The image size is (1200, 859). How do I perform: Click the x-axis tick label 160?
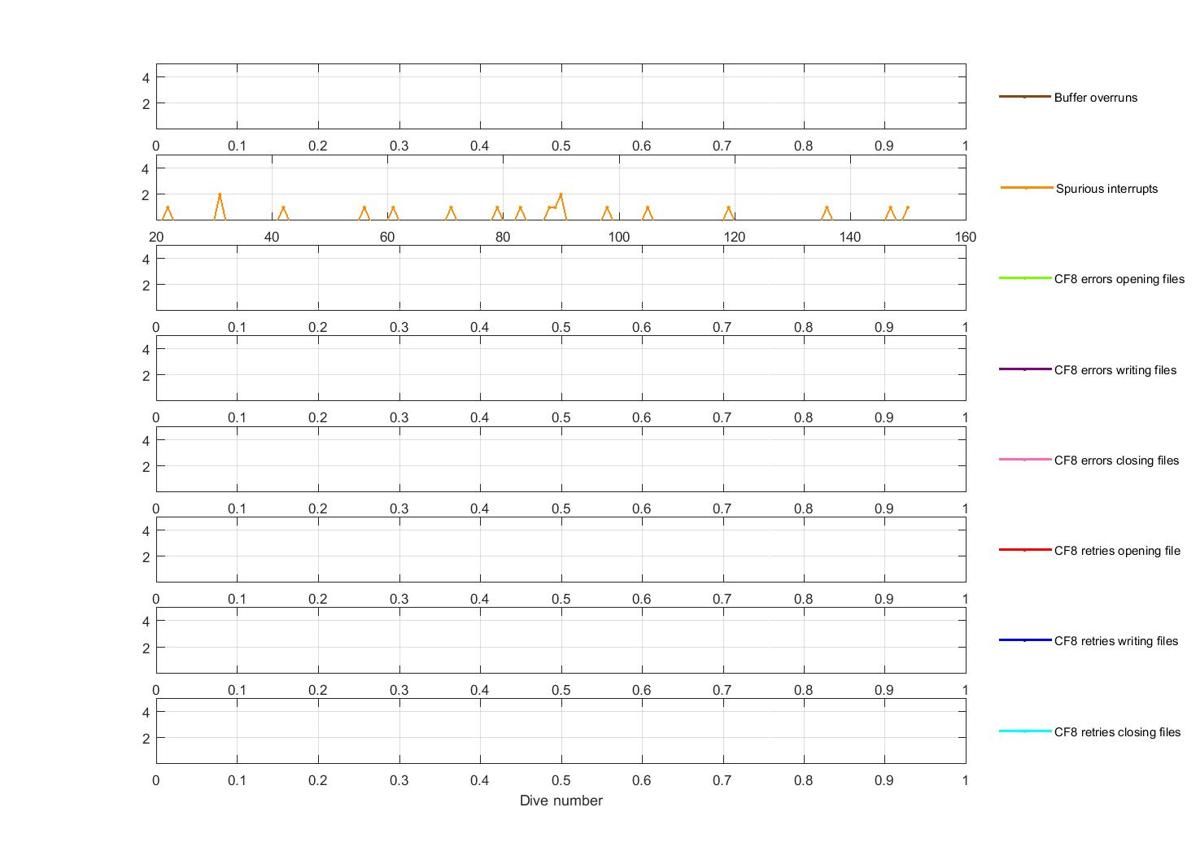(965, 237)
